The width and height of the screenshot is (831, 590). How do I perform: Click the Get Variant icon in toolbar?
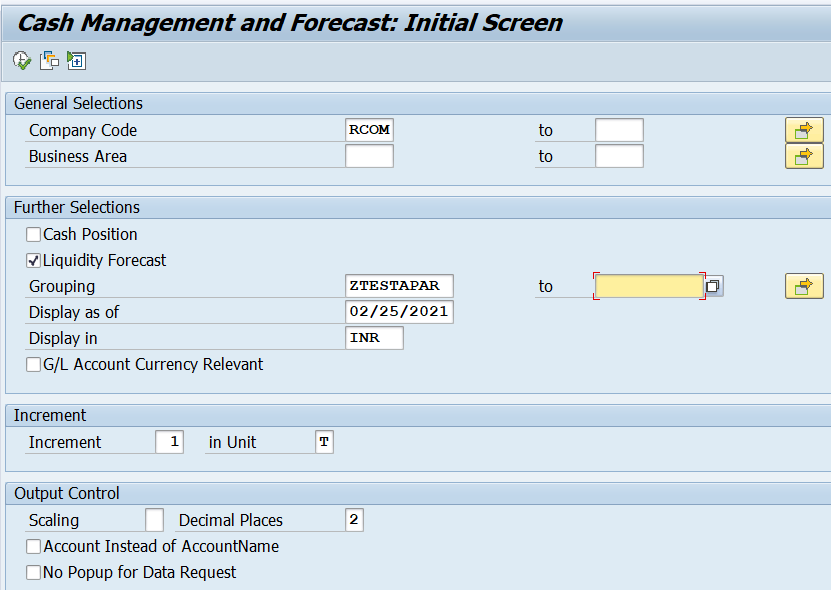(49, 60)
